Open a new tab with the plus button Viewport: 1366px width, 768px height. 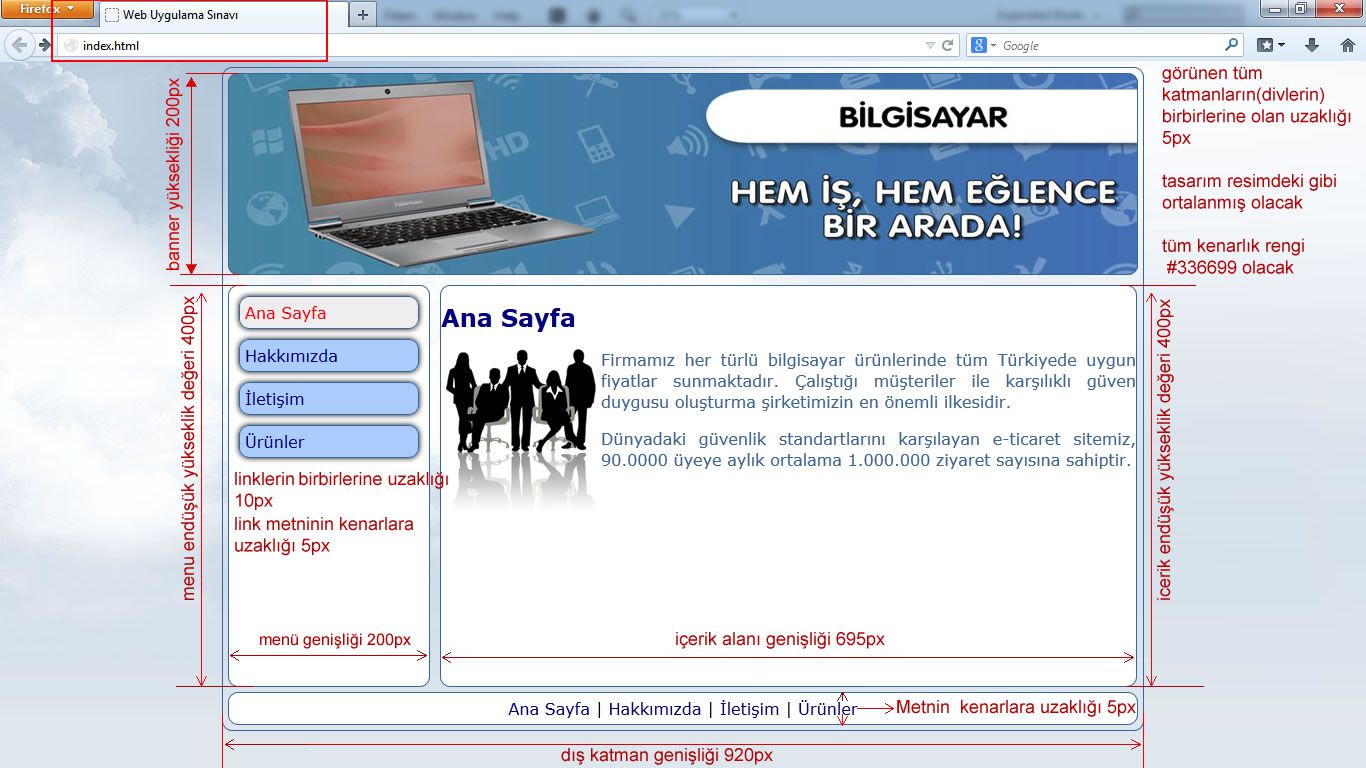pos(363,15)
